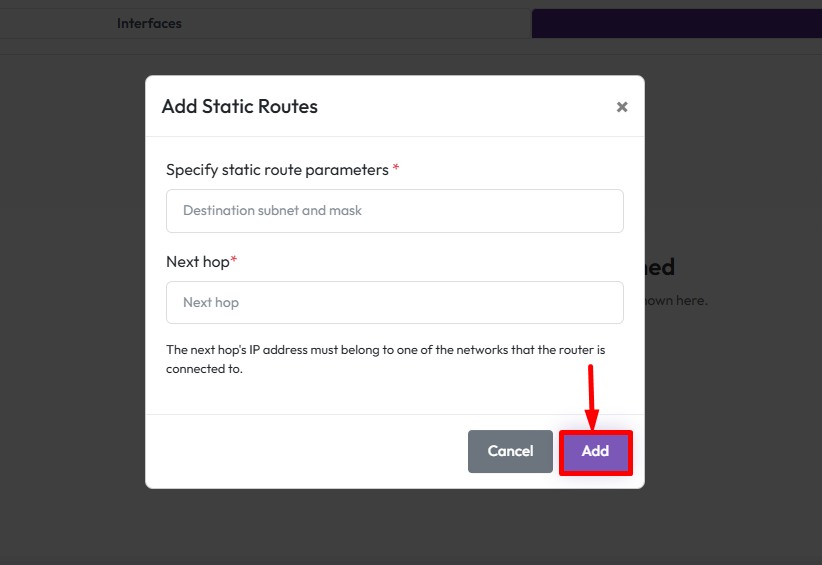The width and height of the screenshot is (822, 565).
Task: Click the next hop IP address hint text
Action: (385, 359)
